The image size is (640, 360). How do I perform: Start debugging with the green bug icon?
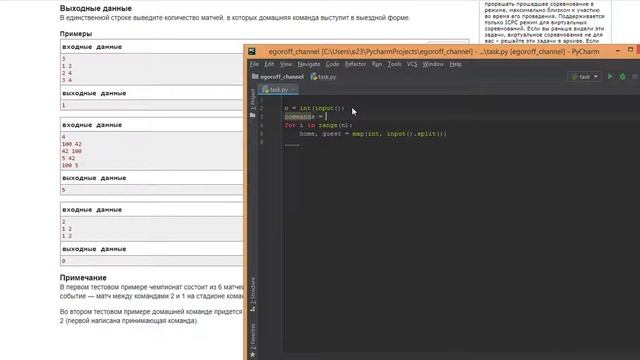[x=622, y=76]
